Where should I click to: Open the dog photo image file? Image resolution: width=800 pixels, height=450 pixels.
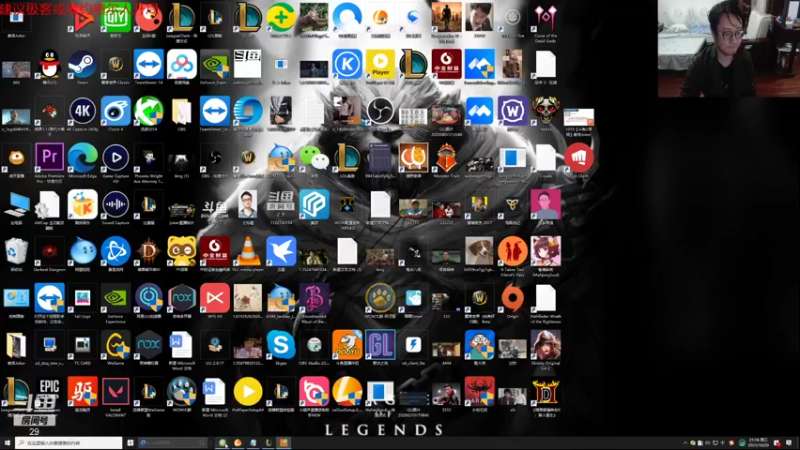click(x=479, y=251)
